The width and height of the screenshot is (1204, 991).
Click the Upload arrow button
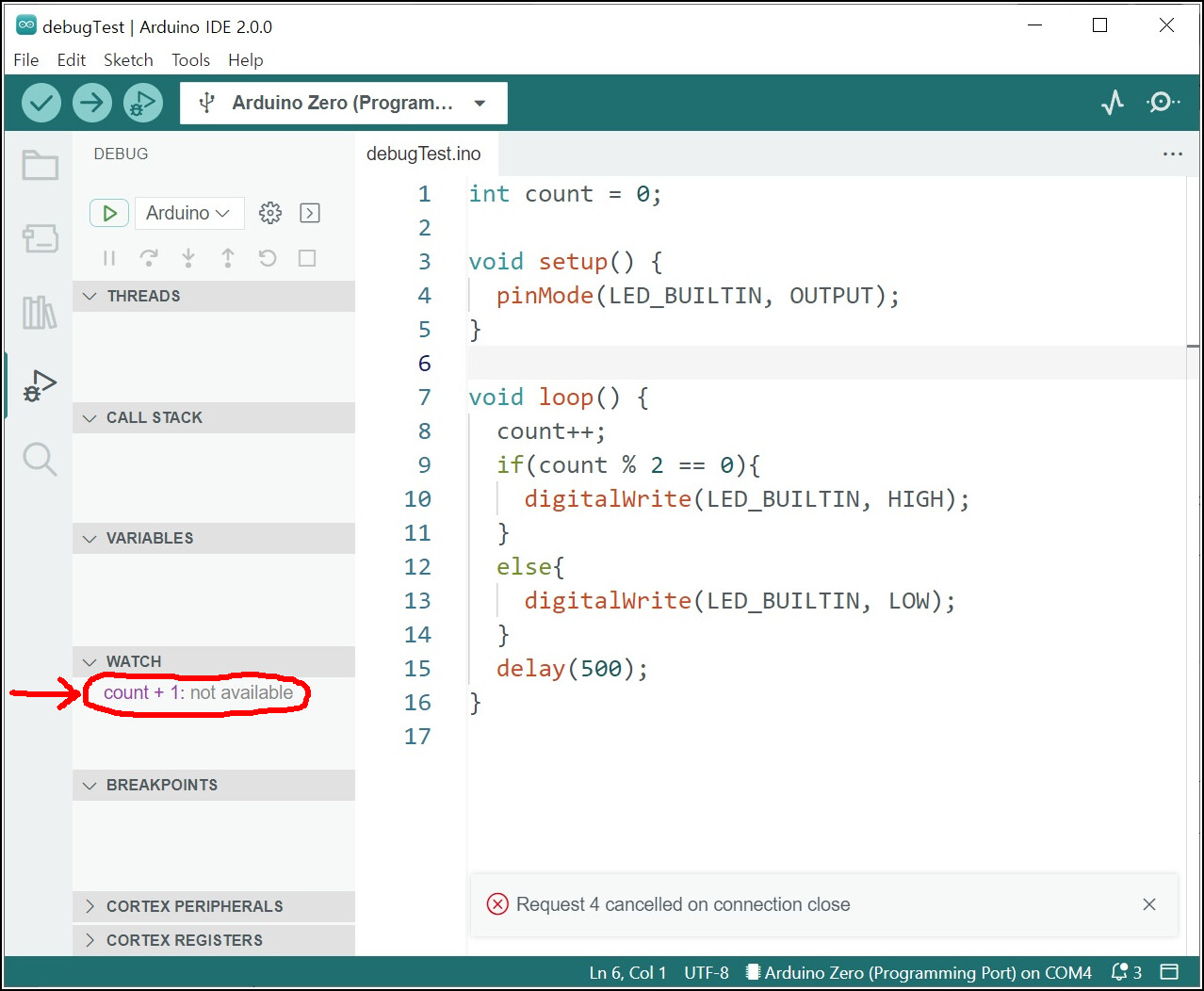tap(92, 103)
